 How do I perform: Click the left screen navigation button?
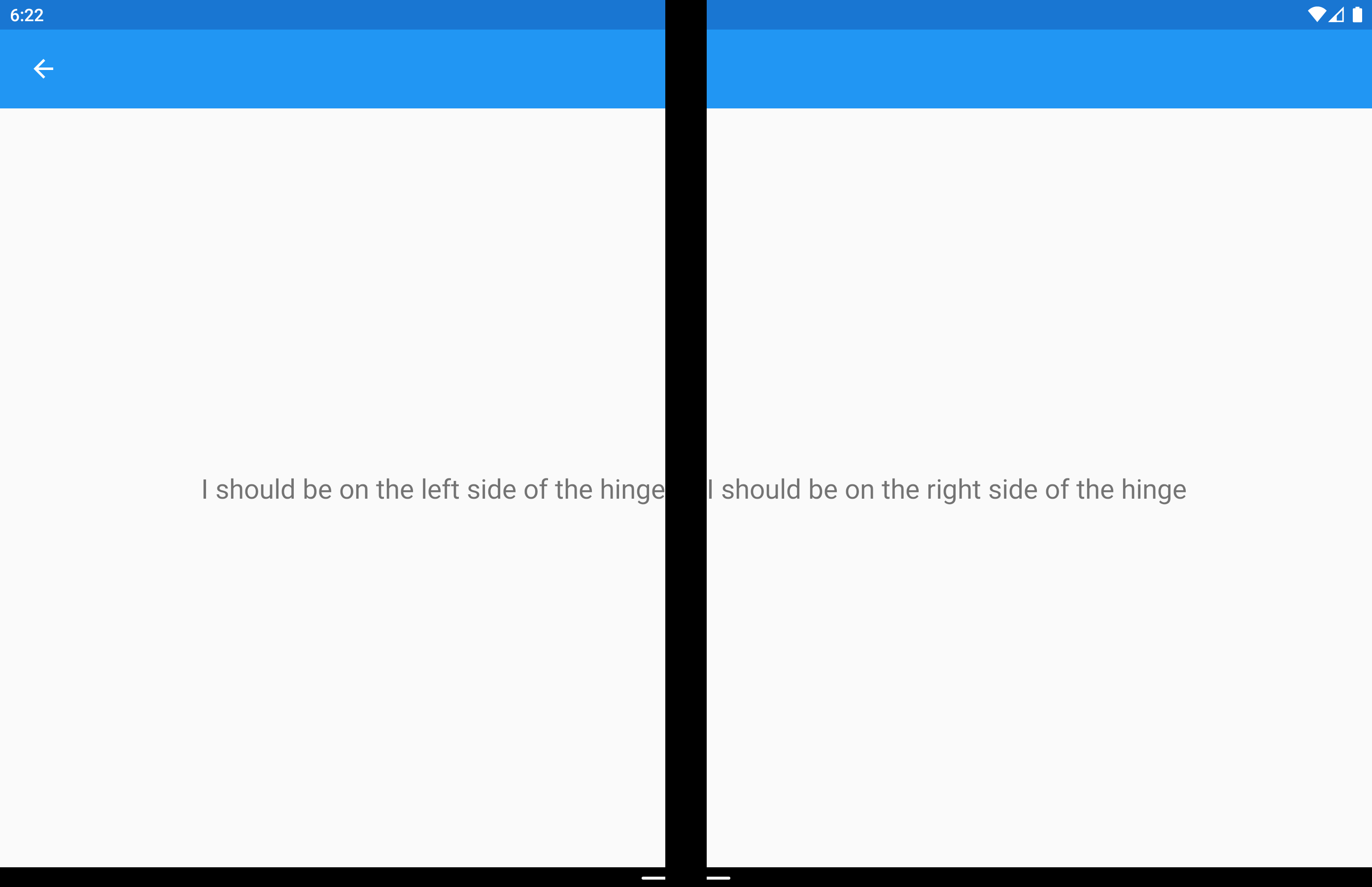coord(44,68)
